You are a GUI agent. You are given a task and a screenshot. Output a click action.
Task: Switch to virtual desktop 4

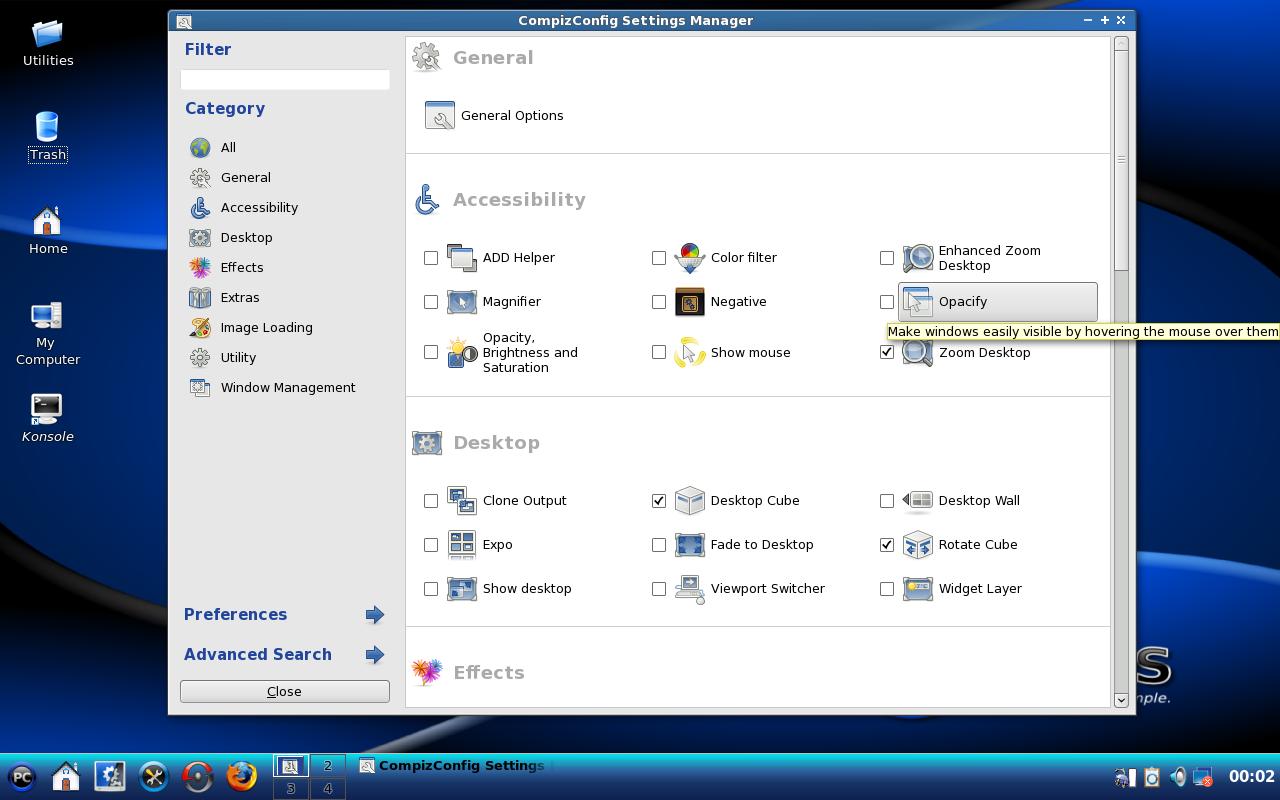pos(327,788)
